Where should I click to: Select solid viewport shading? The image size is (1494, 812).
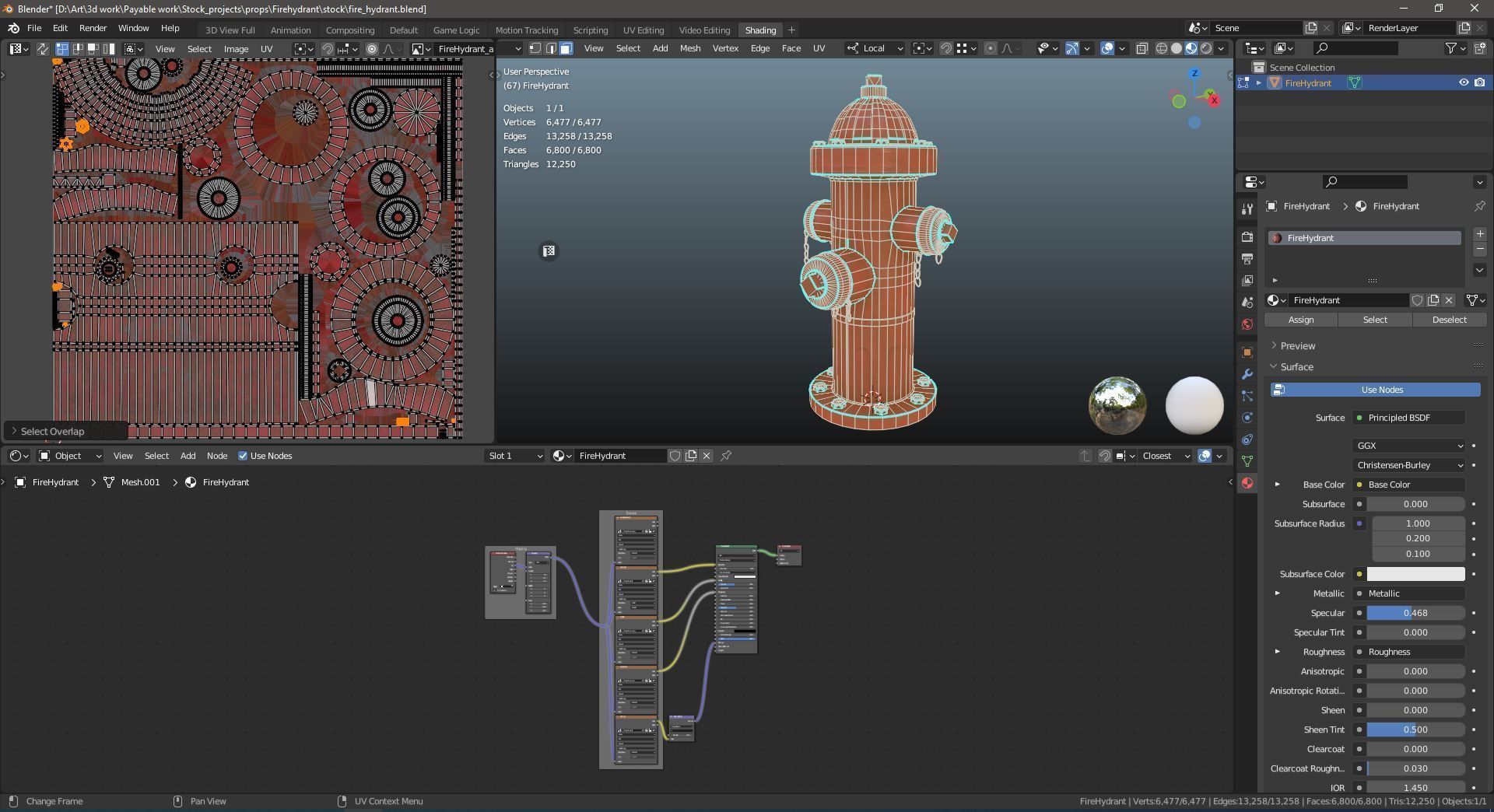coord(1177,48)
